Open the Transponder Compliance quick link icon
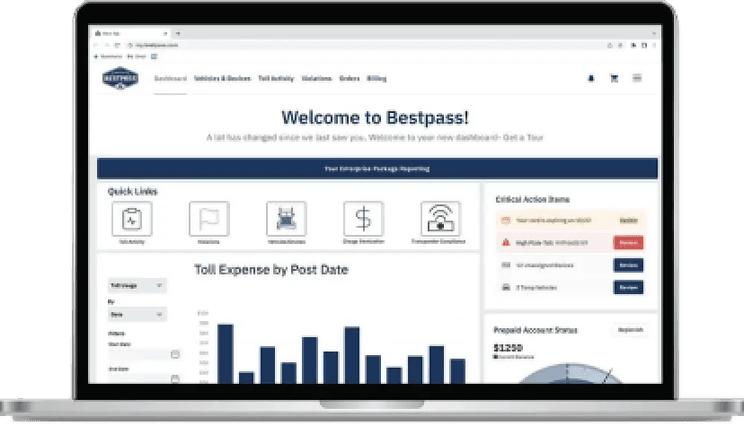The width and height of the screenshot is (744, 434). pyautogui.click(x=440, y=218)
